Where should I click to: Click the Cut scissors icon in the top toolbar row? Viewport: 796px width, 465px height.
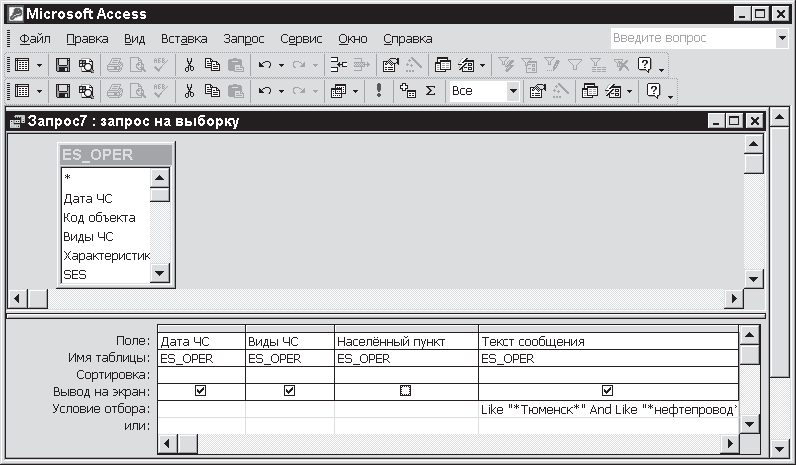188,65
